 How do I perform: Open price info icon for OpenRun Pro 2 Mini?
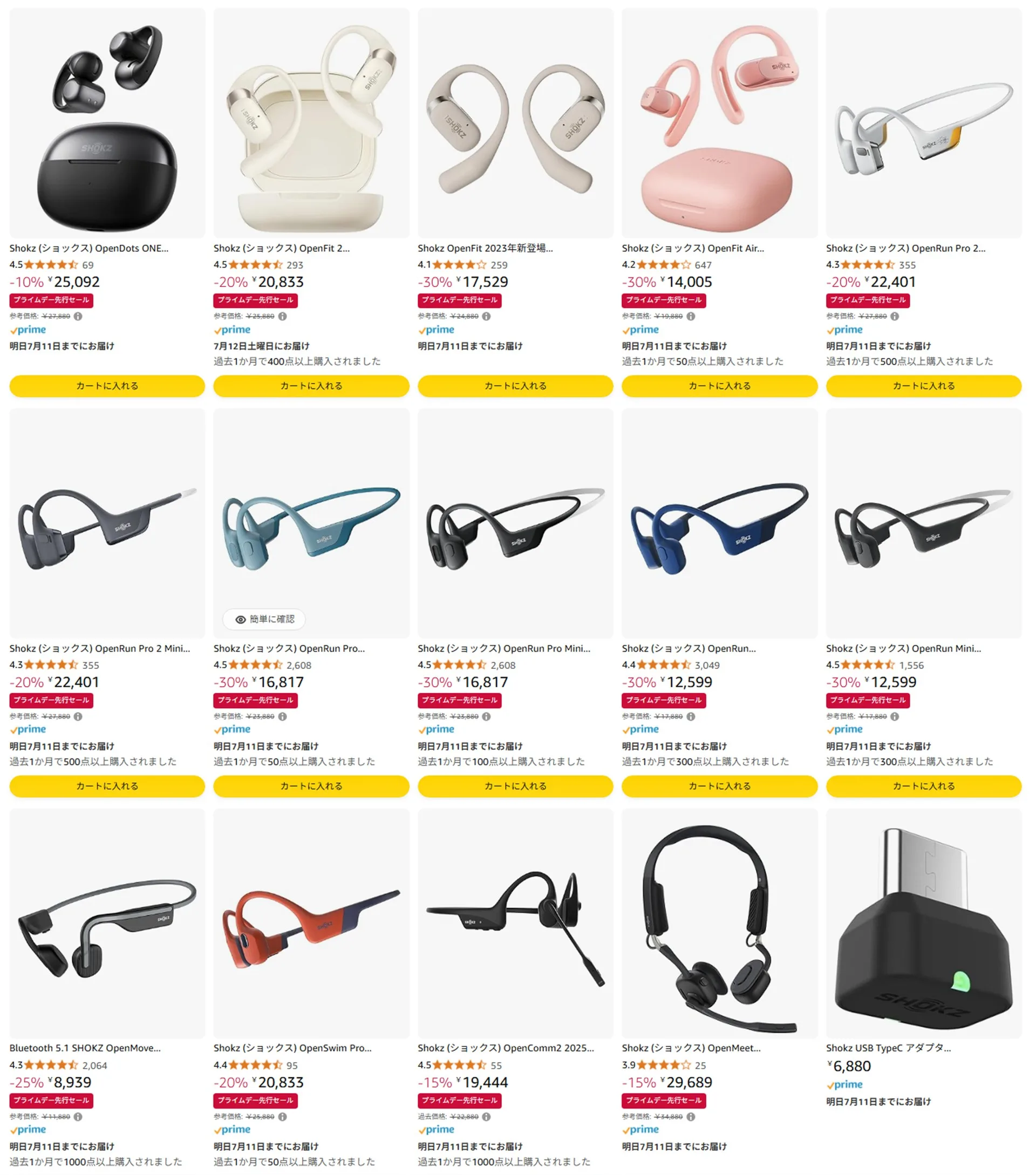point(78,716)
